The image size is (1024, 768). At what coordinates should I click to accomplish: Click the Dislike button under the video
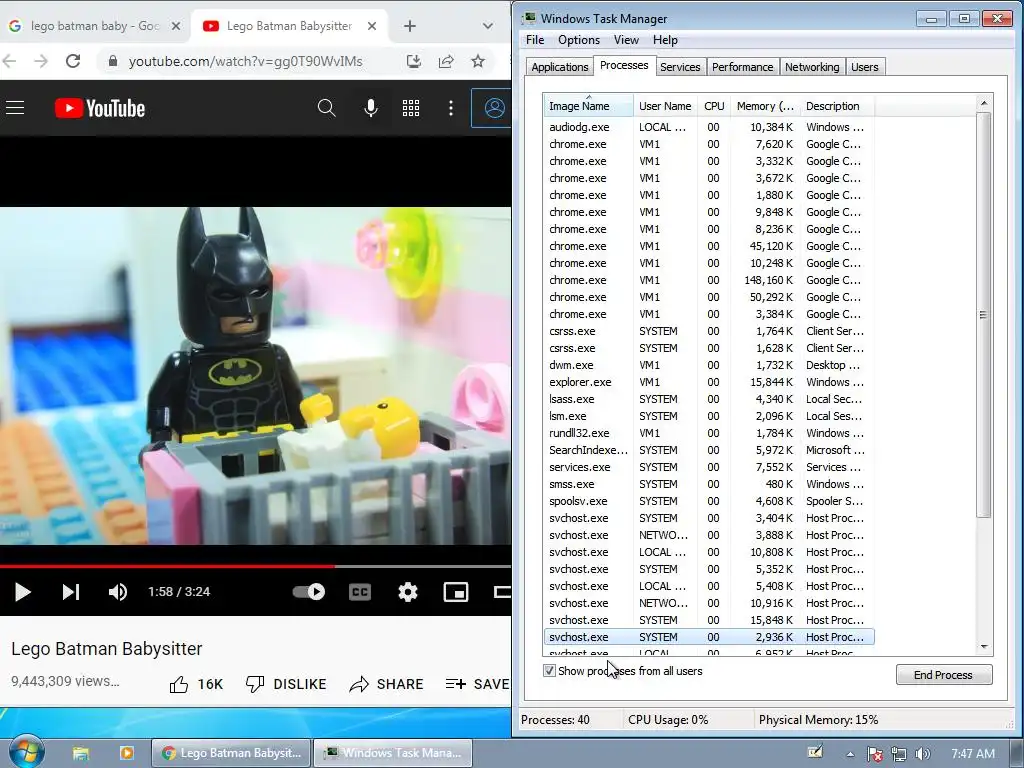click(285, 684)
